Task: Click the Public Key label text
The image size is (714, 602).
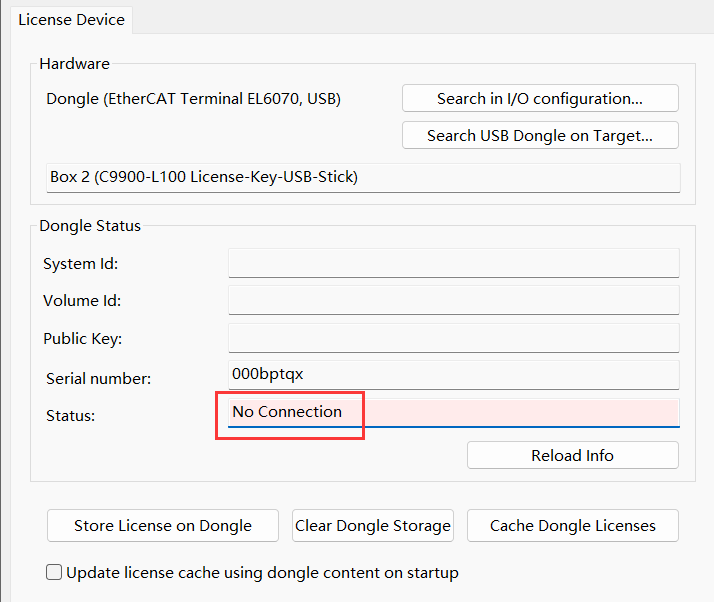Action: point(82,339)
